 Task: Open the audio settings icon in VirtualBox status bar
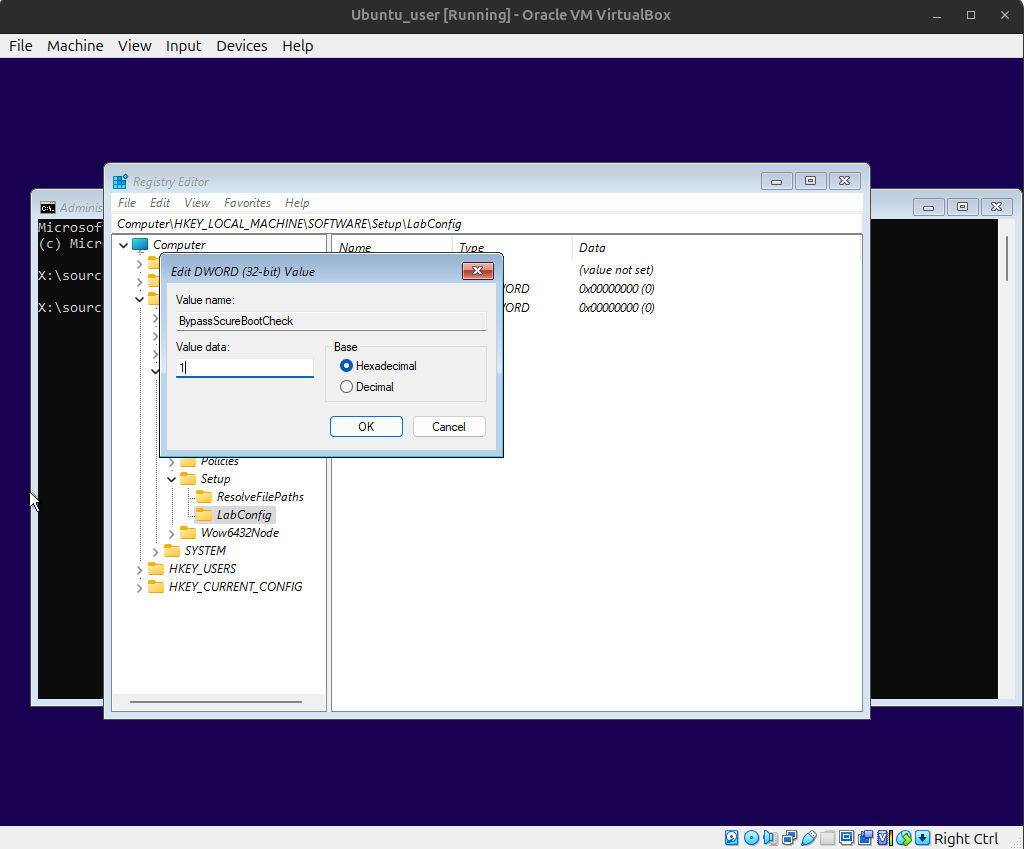[x=770, y=838]
